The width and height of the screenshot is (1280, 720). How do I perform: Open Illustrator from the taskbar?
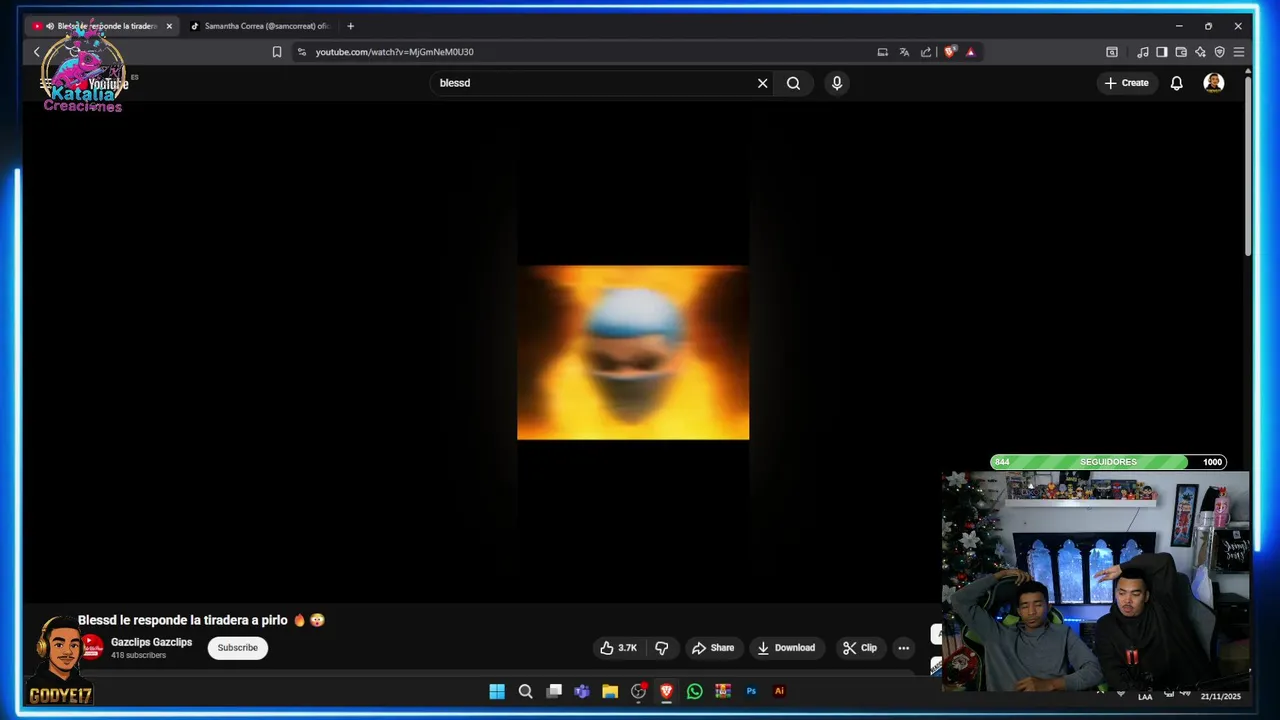pos(779,691)
